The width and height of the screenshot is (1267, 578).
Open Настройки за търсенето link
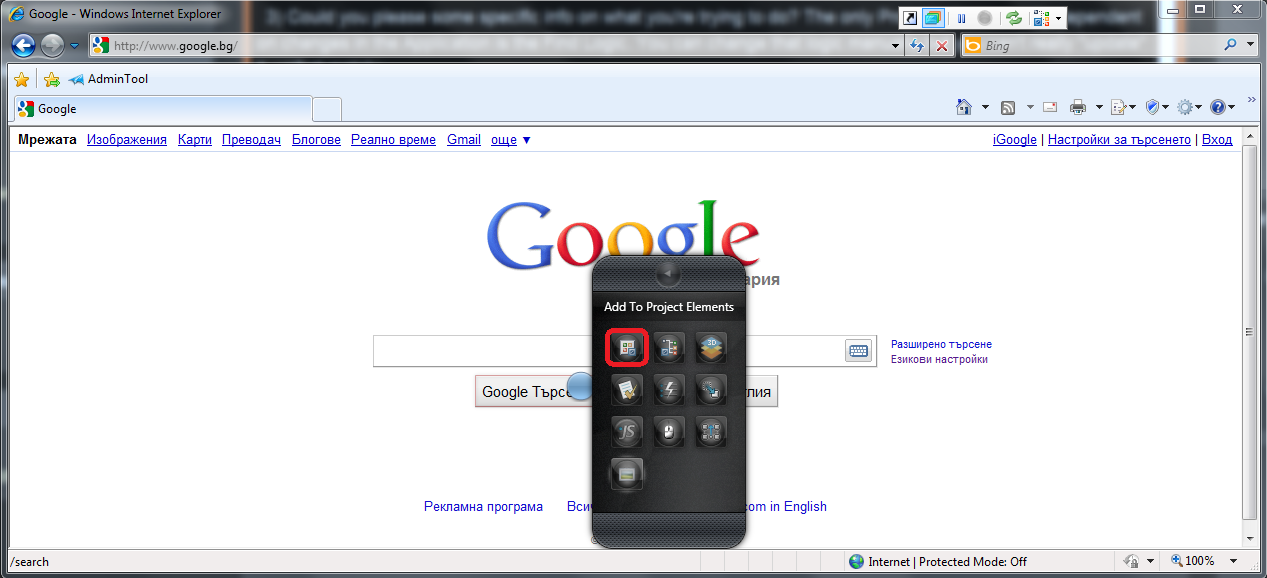click(x=1119, y=140)
